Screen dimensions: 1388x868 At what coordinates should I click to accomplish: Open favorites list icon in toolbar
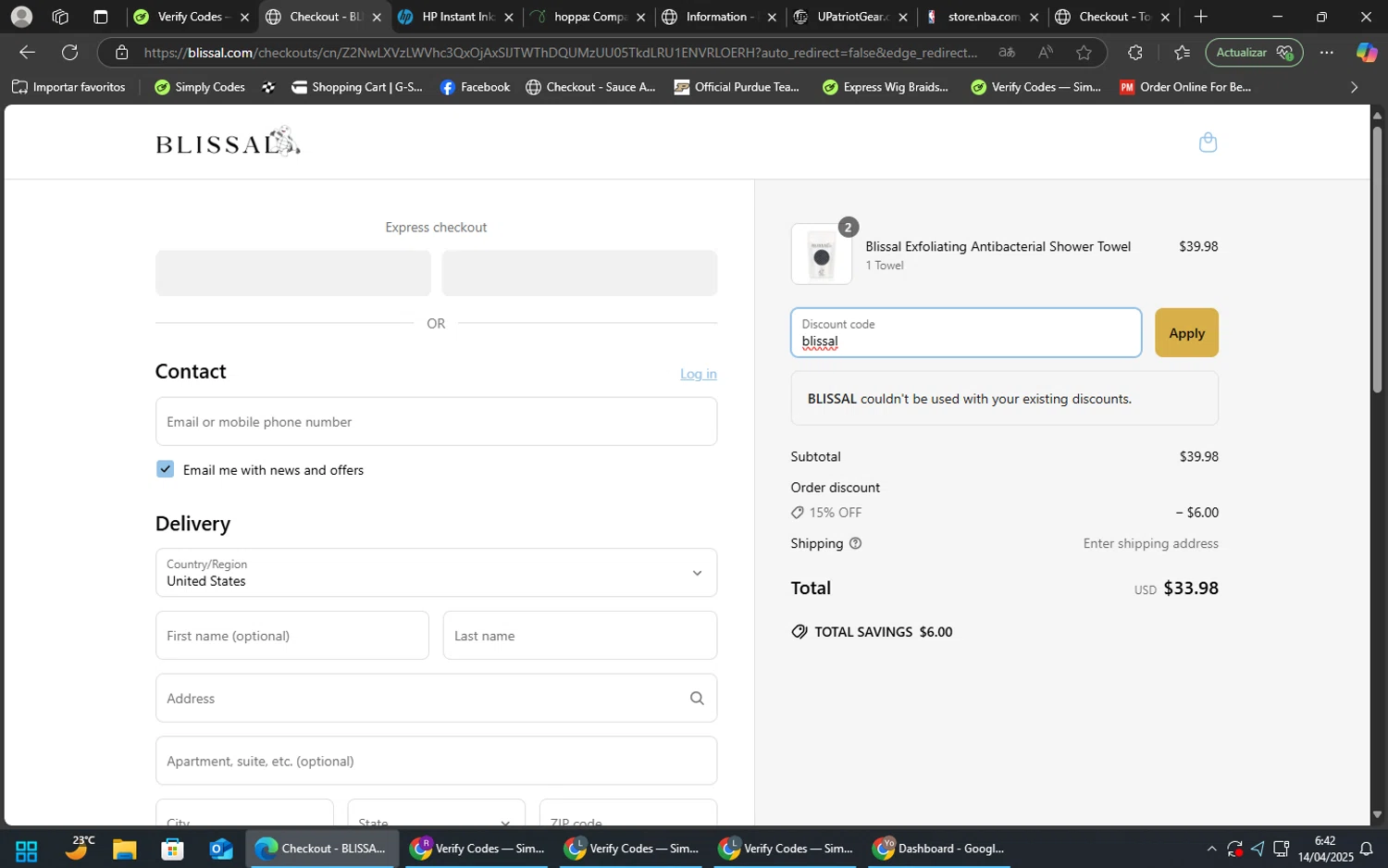tap(1182, 53)
